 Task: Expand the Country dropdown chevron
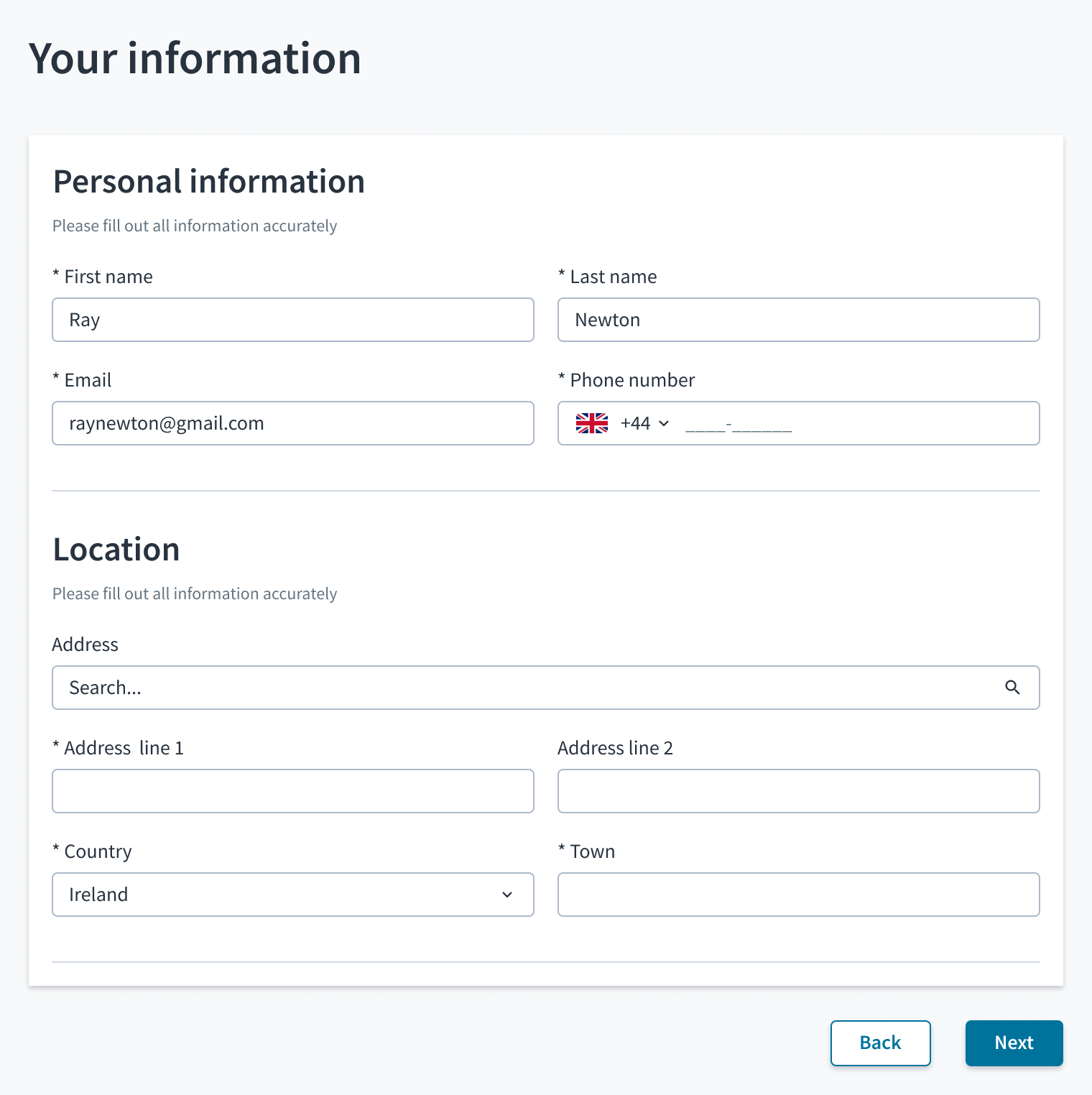click(507, 895)
